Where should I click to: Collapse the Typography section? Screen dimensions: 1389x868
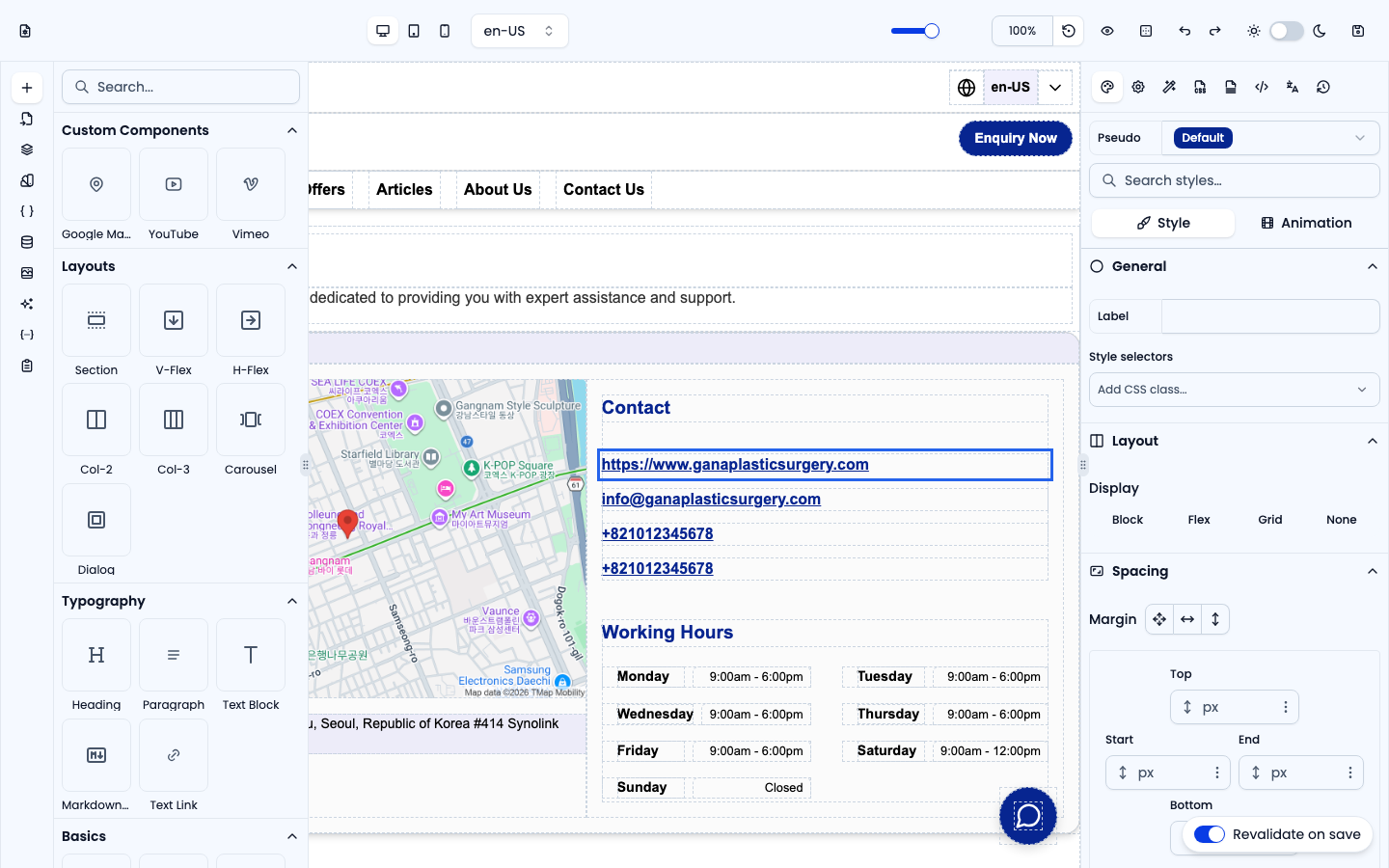292,601
